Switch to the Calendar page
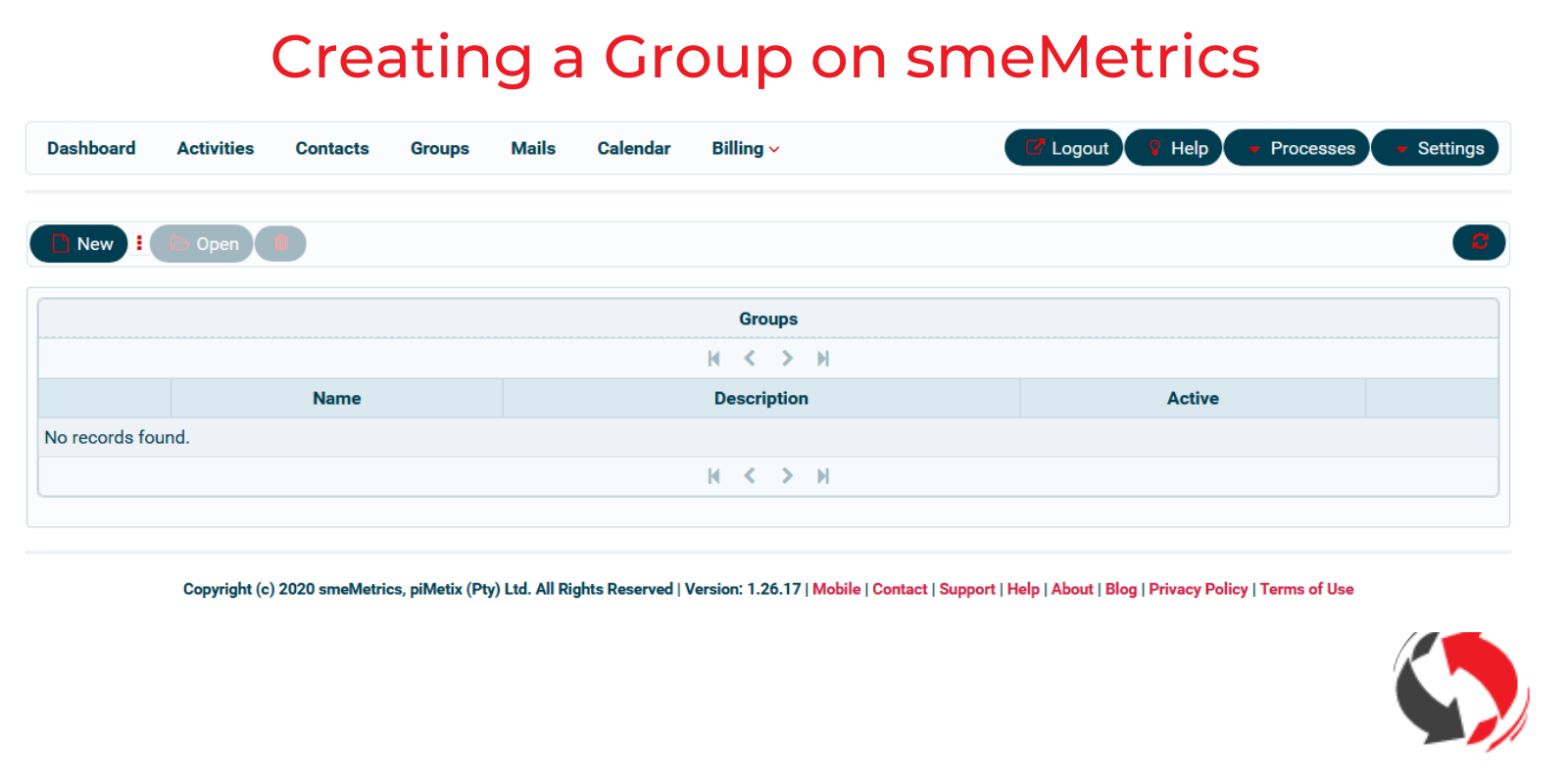1568x784 pixels. click(x=634, y=148)
